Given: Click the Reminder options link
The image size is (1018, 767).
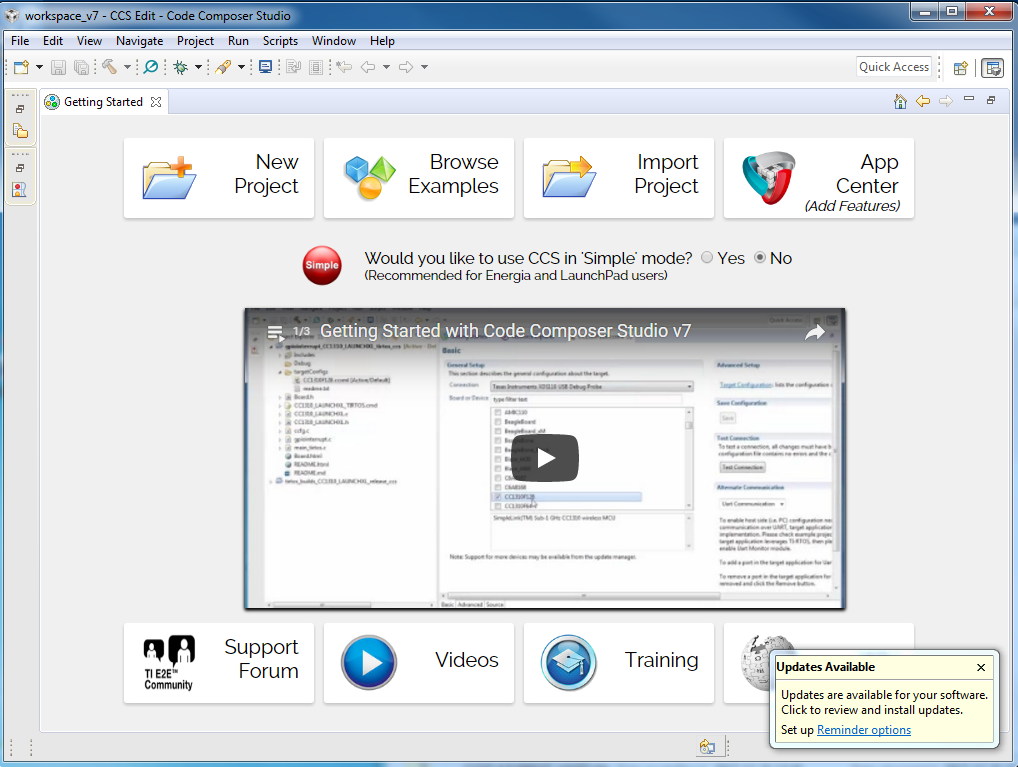Looking at the screenshot, I should pyautogui.click(x=863, y=730).
